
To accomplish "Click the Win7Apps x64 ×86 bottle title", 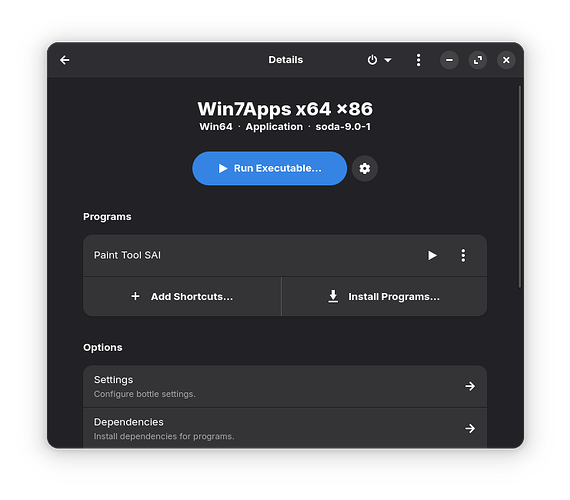I will click(x=285, y=109).
